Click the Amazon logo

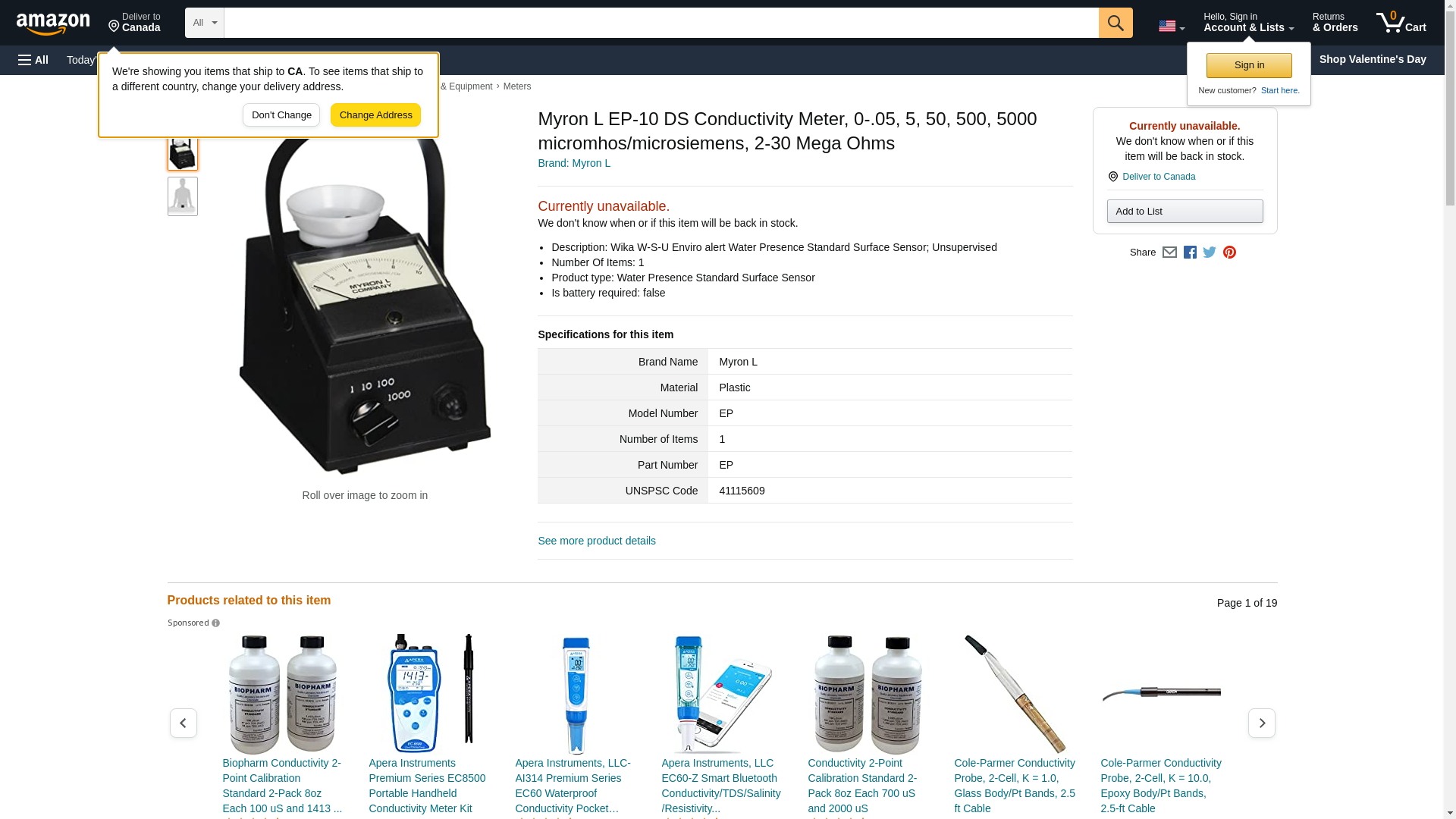[53, 24]
